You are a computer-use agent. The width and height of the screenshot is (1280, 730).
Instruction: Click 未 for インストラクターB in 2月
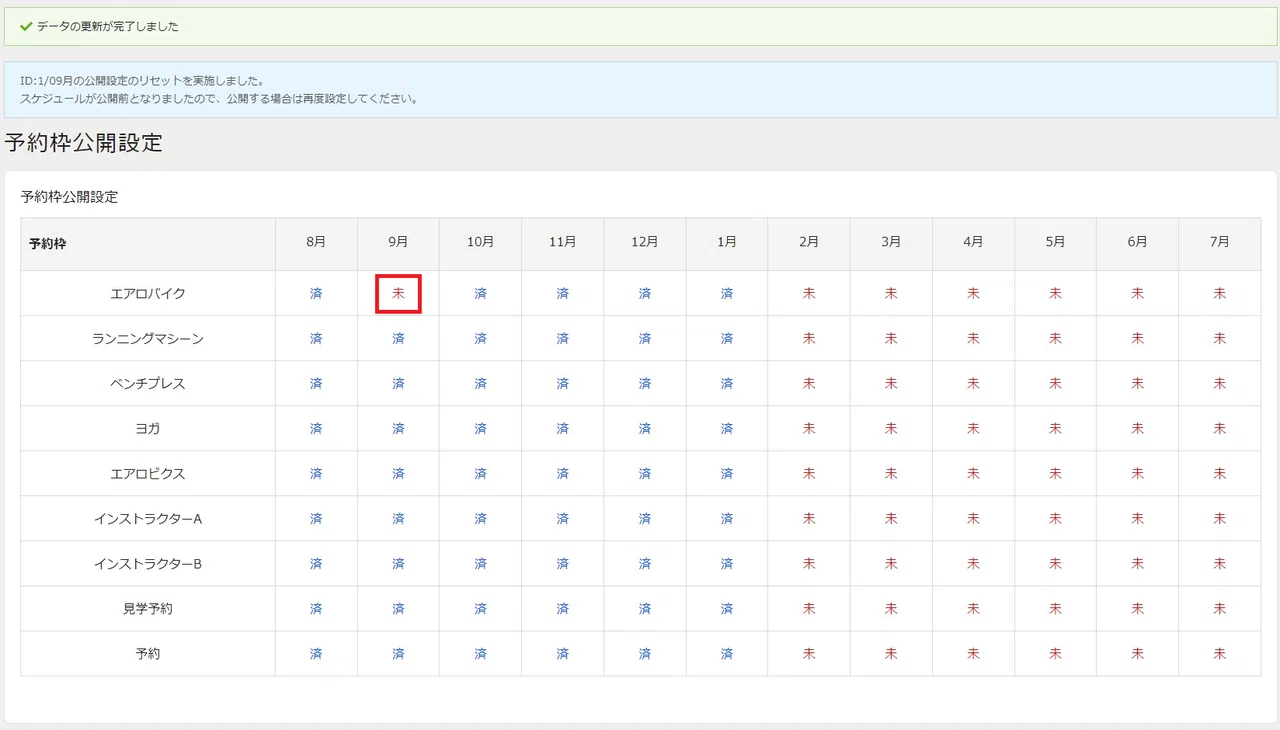pos(809,564)
